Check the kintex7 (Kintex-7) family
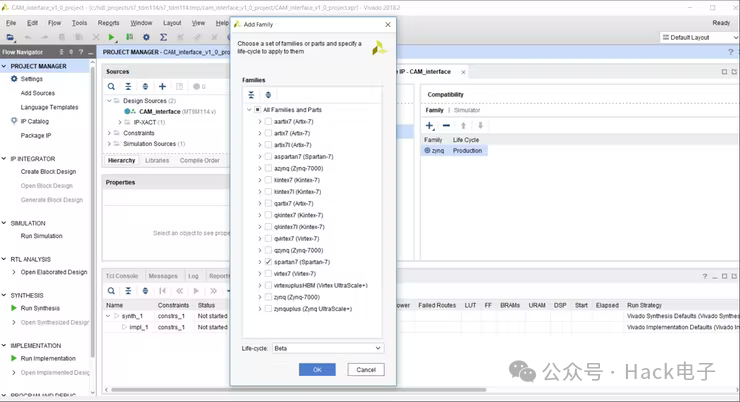 tap(268, 180)
